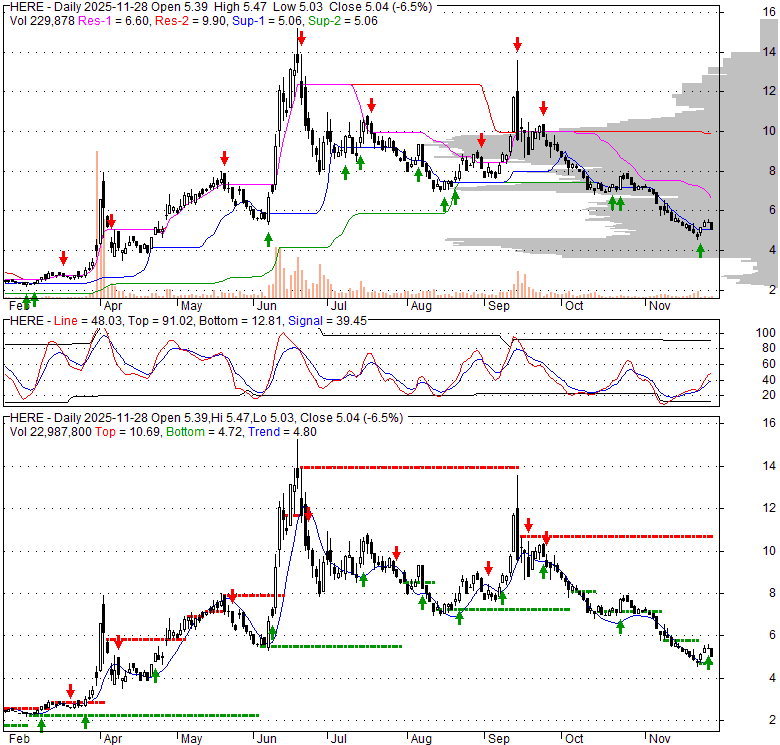780x745 pixels.
Task: Click the red sell arrow above the June peak in the top chart
Action: pos(300,38)
